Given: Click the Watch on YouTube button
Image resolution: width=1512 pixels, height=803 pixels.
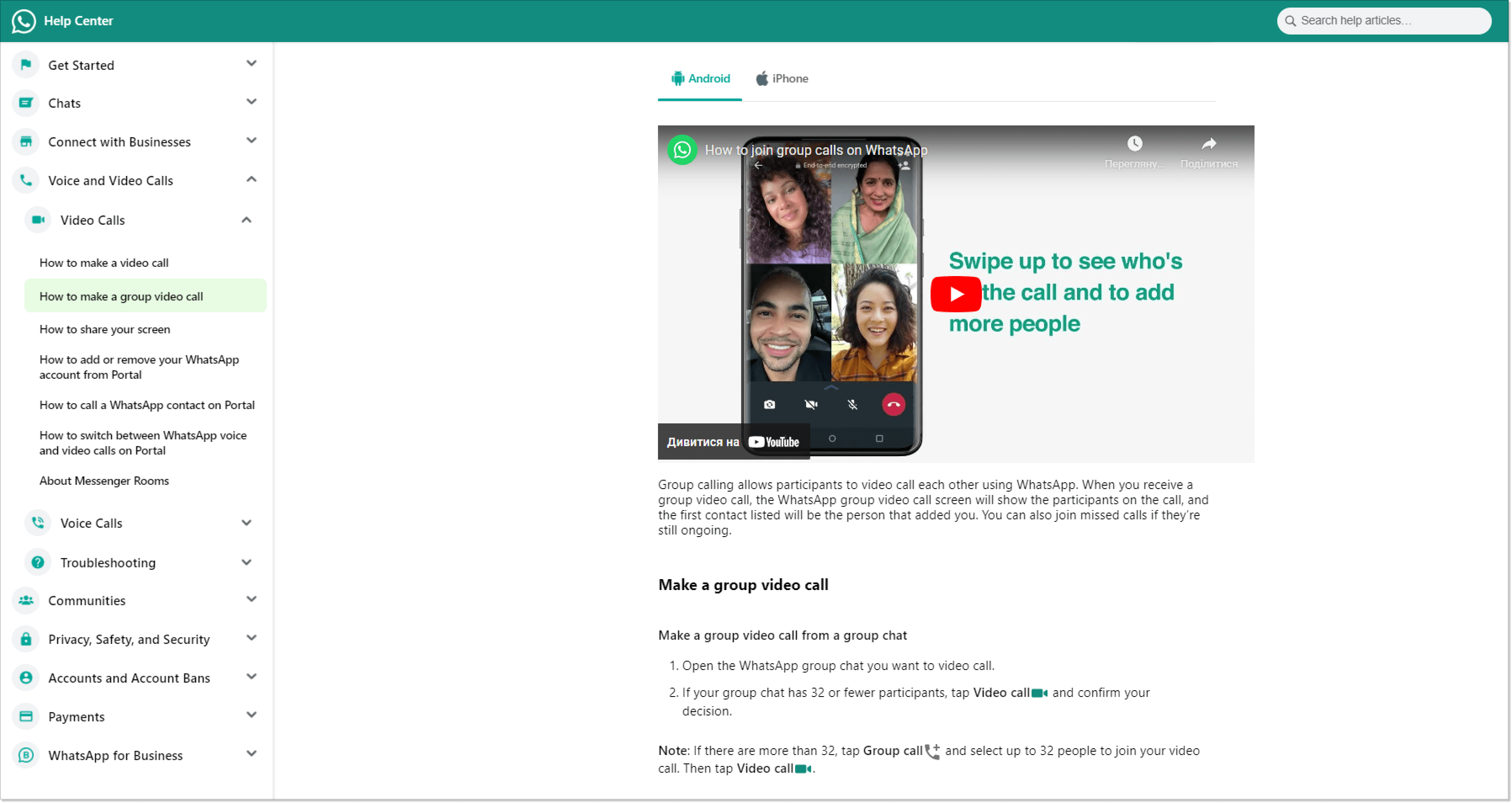Looking at the screenshot, I should click(734, 442).
